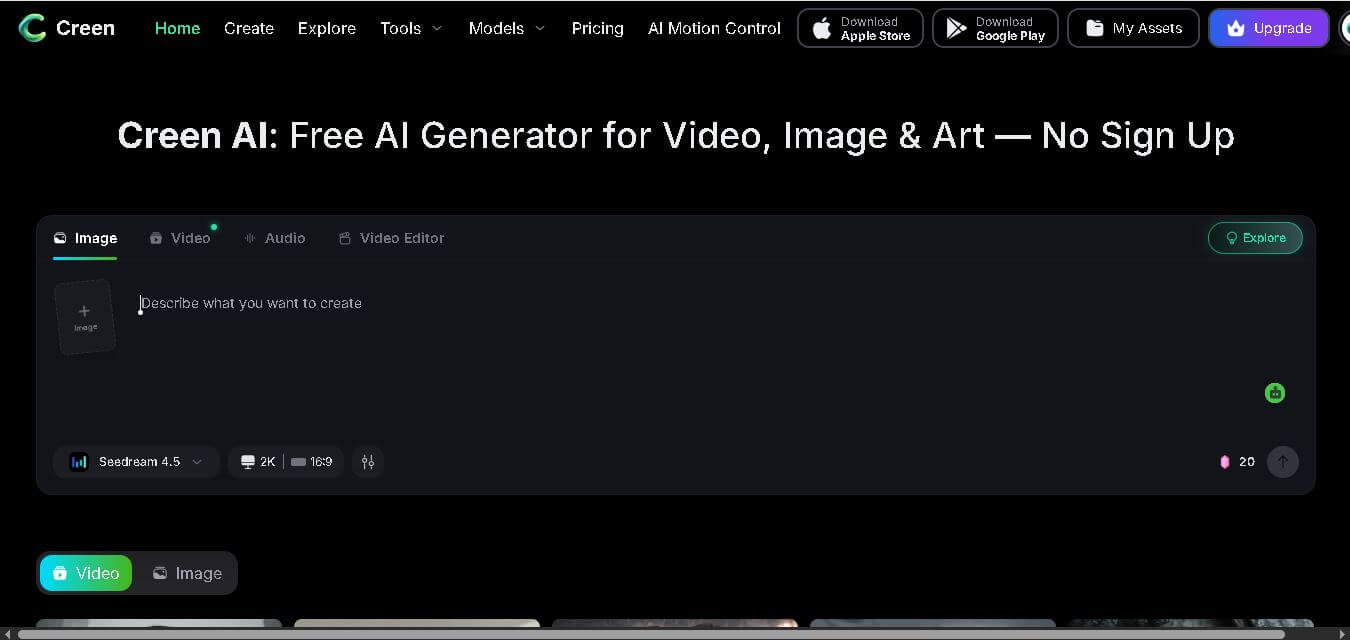
Task: Expand the Models dropdown menu
Action: coord(507,28)
